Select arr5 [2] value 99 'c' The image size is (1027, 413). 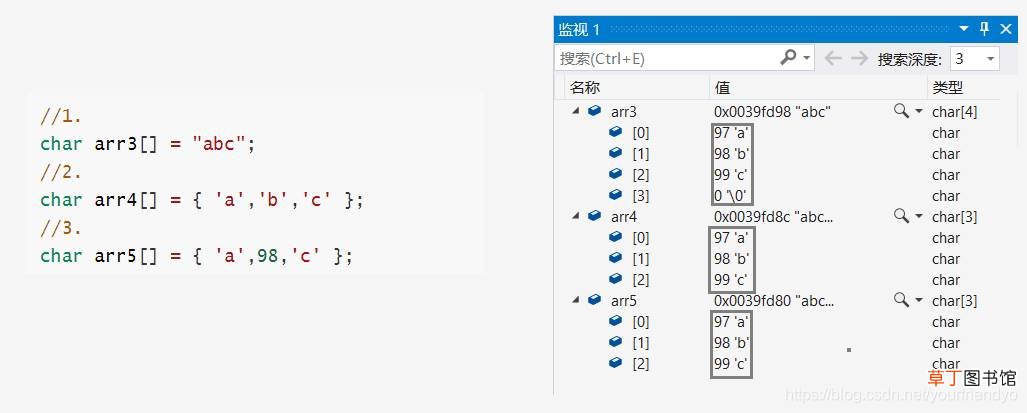(731, 363)
